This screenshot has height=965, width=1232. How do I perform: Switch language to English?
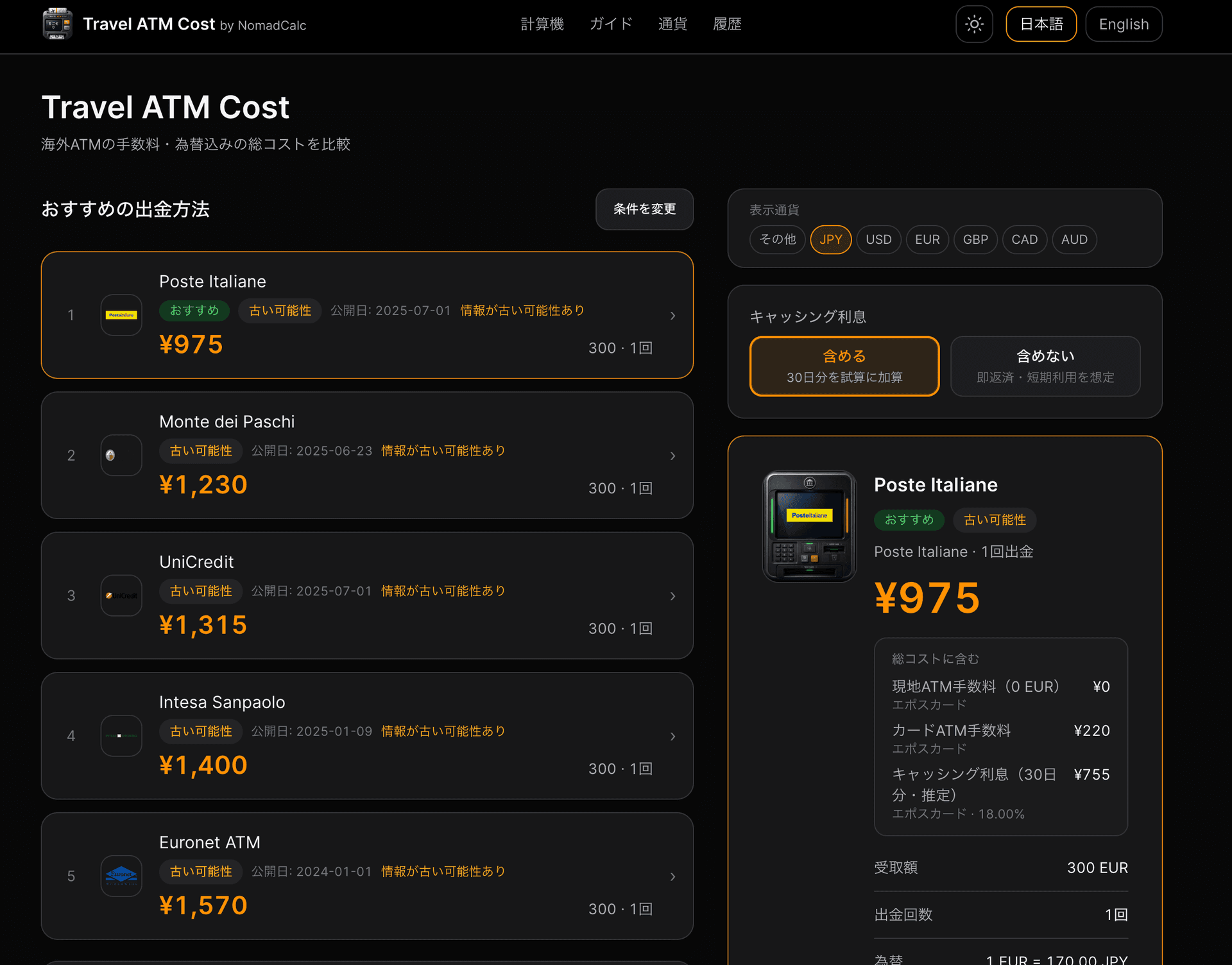(x=1124, y=24)
